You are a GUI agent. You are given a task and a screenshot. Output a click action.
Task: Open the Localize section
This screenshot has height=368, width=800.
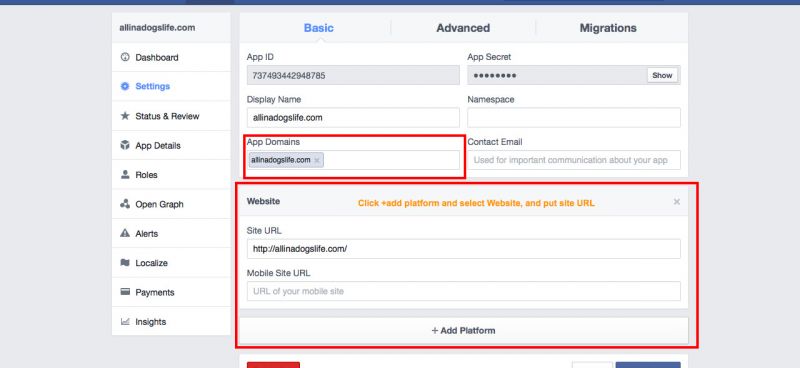click(171, 263)
